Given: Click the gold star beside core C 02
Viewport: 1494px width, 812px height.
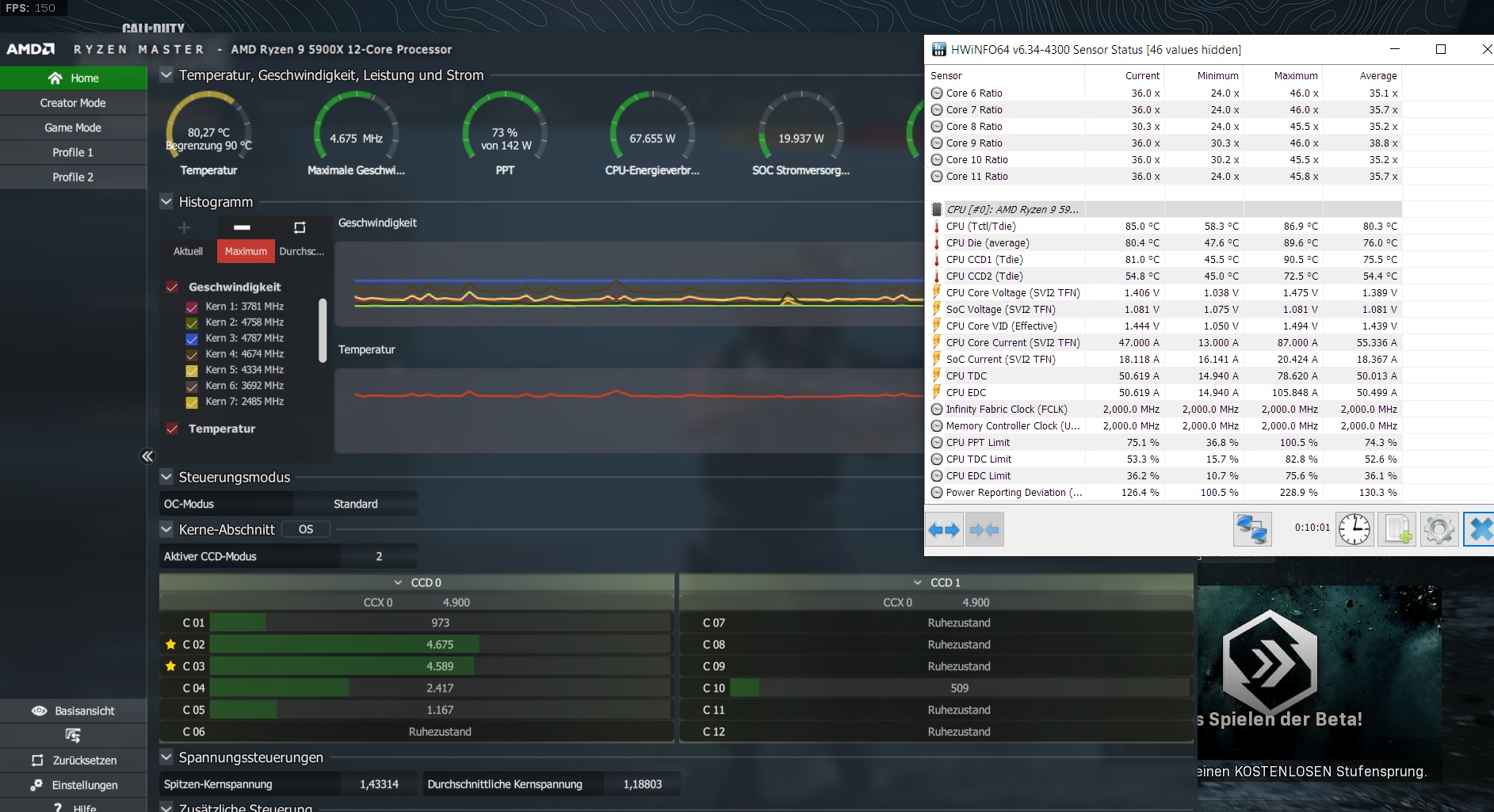Looking at the screenshot, I should [x=170, y=644].
